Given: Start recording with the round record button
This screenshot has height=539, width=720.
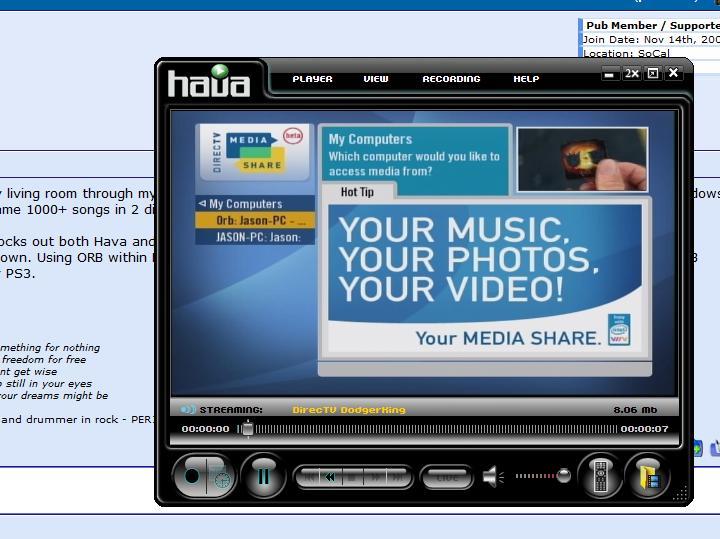Looking at the screenshot, I should pos(192,477).
